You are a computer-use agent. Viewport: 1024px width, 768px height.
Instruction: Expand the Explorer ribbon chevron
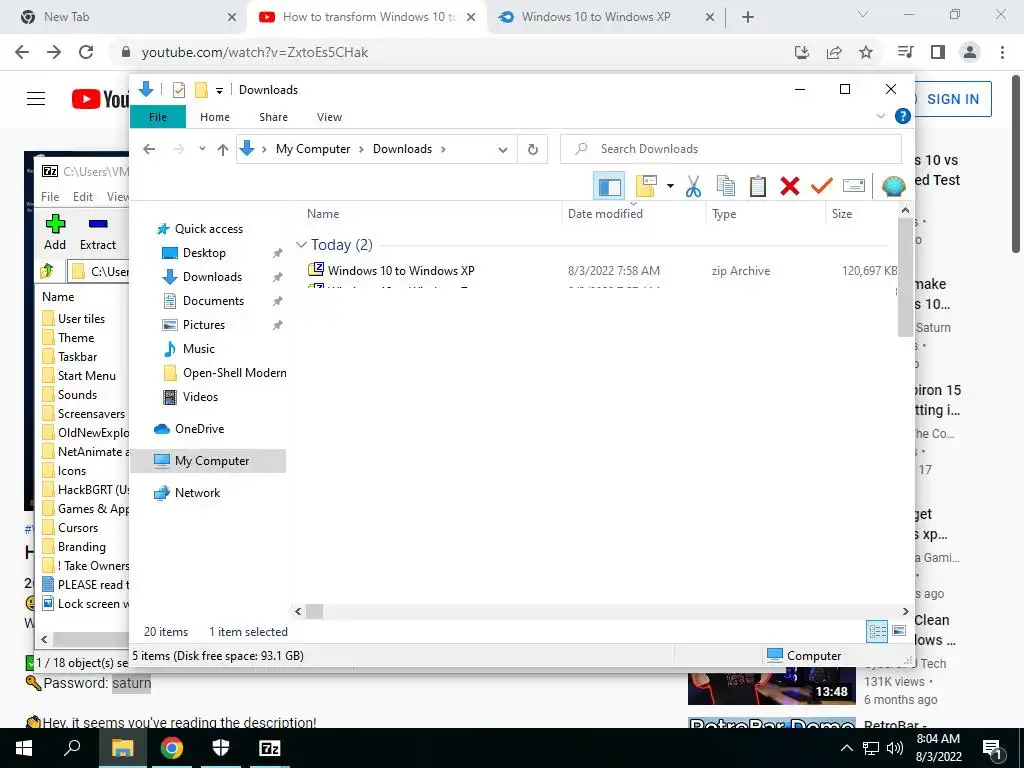pos(880,116)
